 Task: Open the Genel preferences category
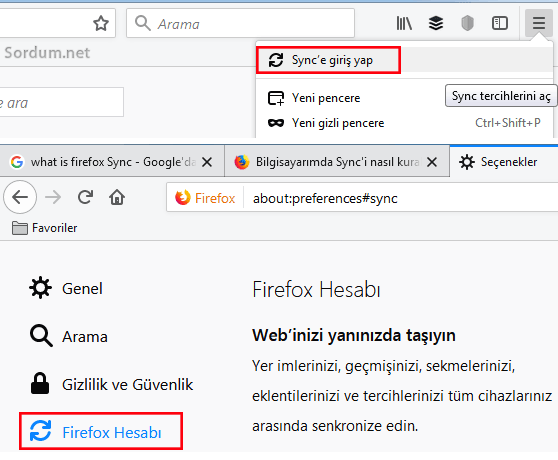(x=66, y=288)
